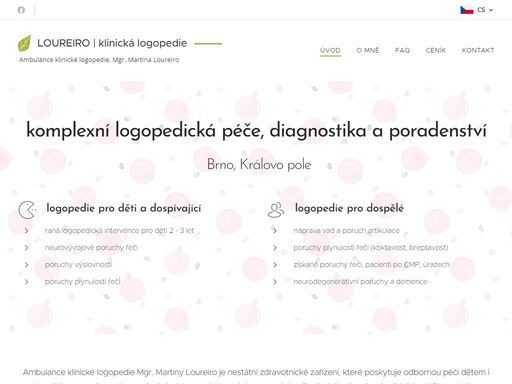Click chevron beside získané poruchy řeči
This screenshot has width=512, height=384.
tap(275, 265)
